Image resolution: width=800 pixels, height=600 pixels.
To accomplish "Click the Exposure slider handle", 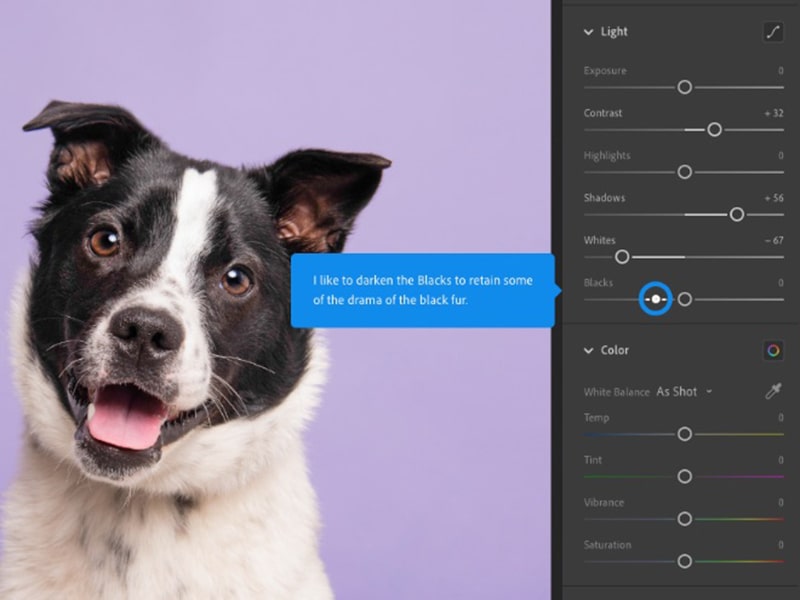I will [x=685, y=88].
